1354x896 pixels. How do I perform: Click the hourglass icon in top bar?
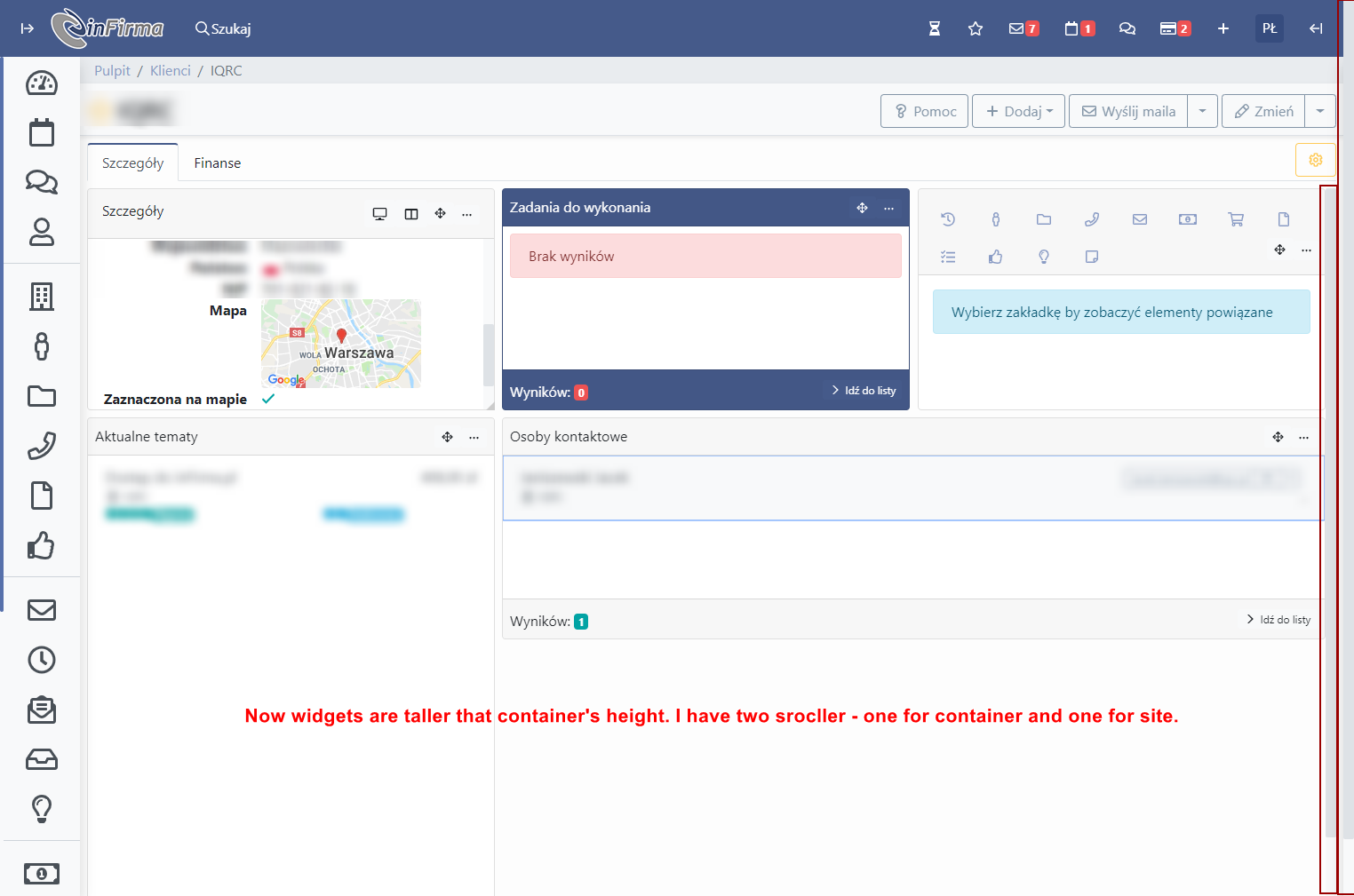tap(935, 28)
